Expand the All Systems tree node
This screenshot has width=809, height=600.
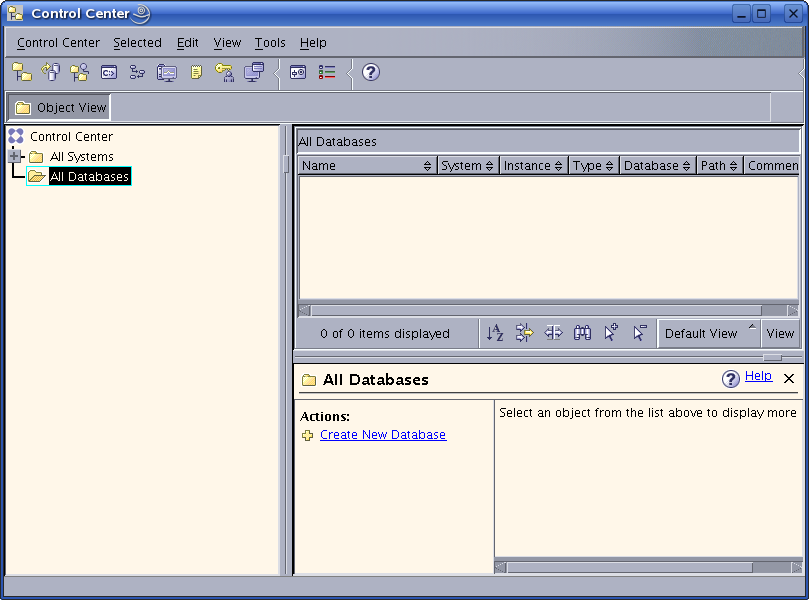14,156
